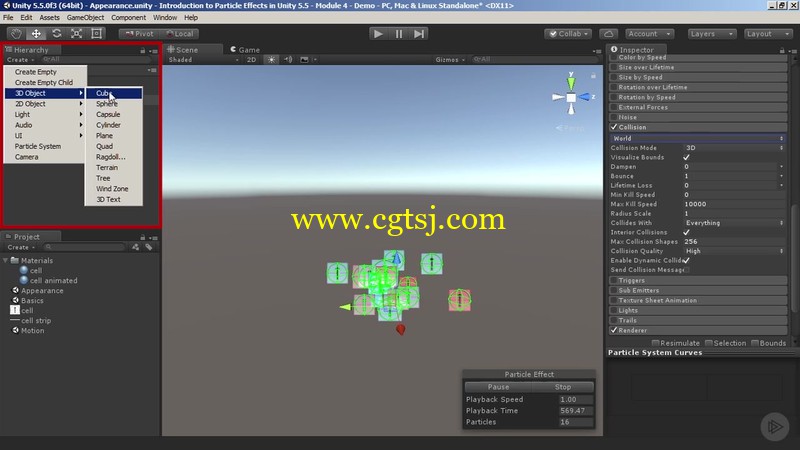
Task: Uncheck Interior Collisions
Action: pyautogui.click(x=687, y=232)
